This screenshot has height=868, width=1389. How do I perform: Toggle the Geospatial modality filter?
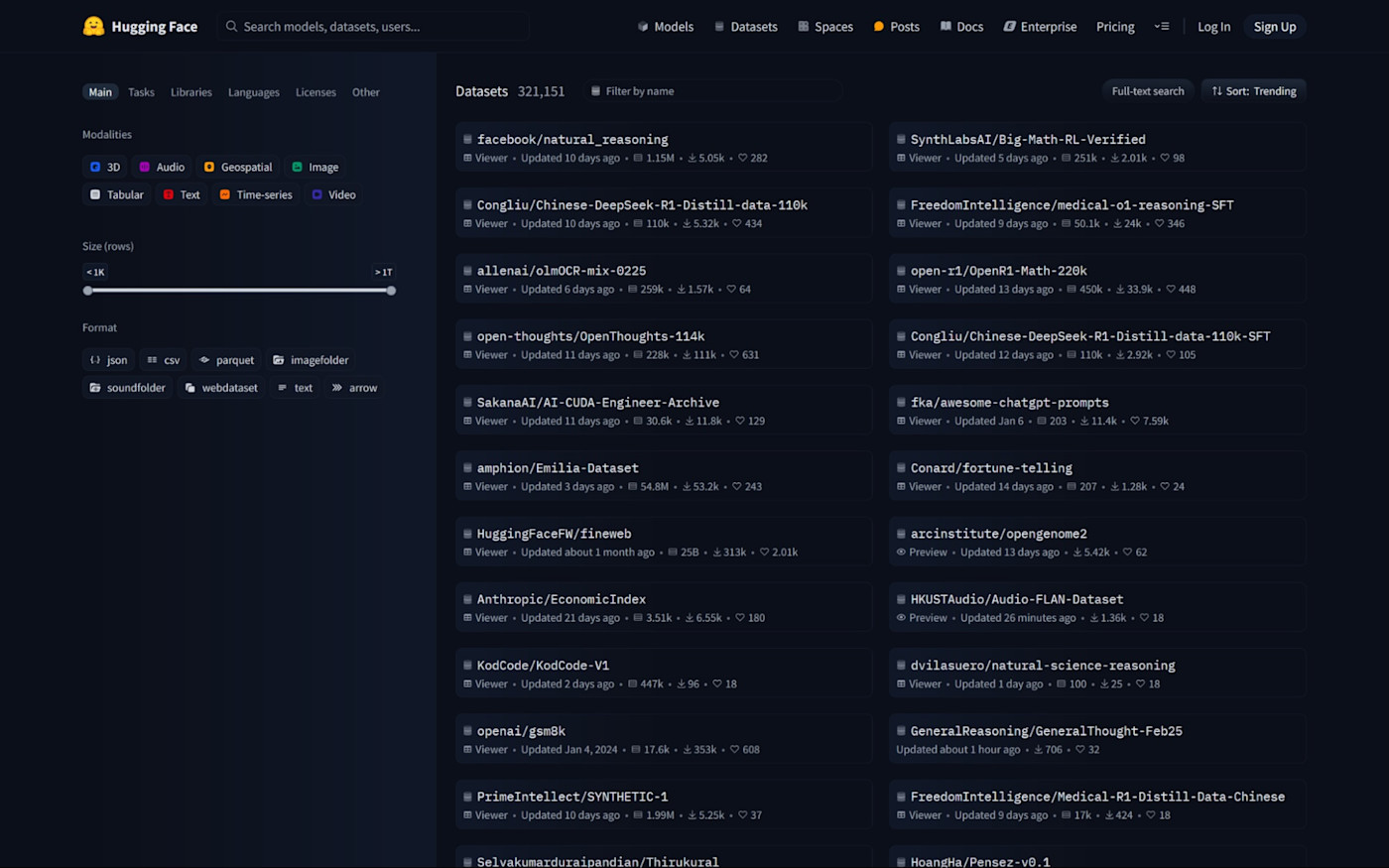pos(238,167)
